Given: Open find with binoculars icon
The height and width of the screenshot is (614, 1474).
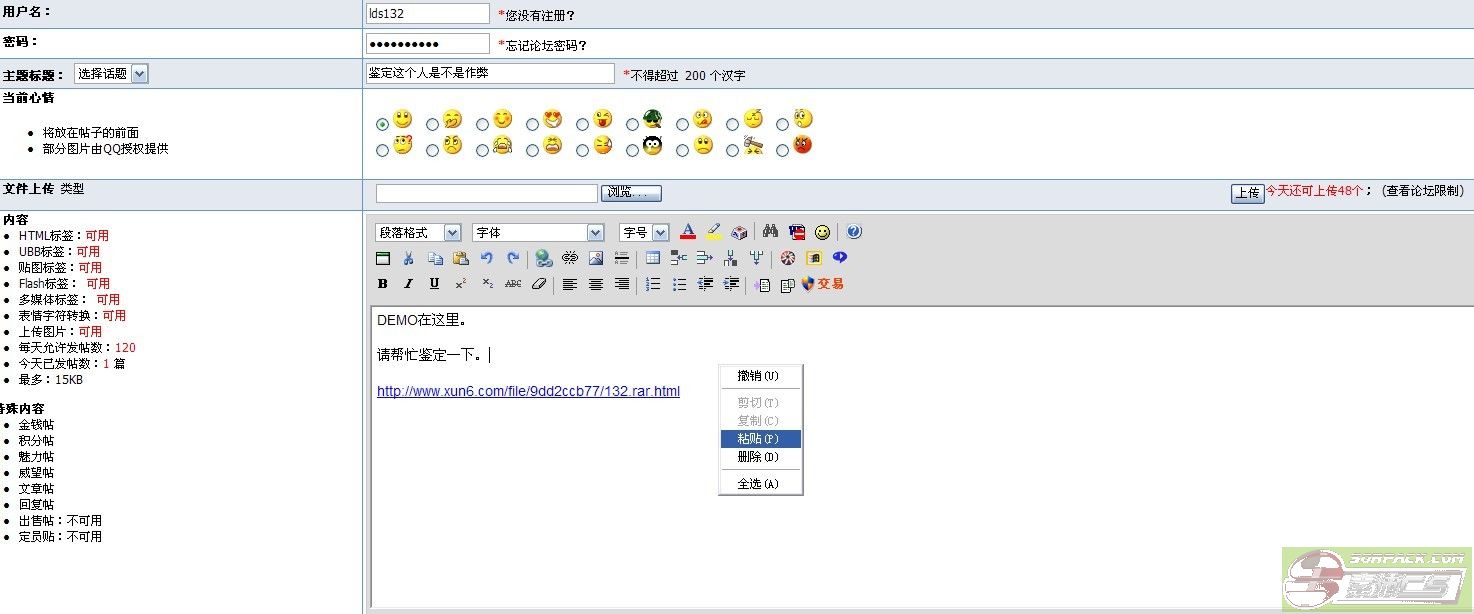Looking at the screenshot, I should 770,232.
